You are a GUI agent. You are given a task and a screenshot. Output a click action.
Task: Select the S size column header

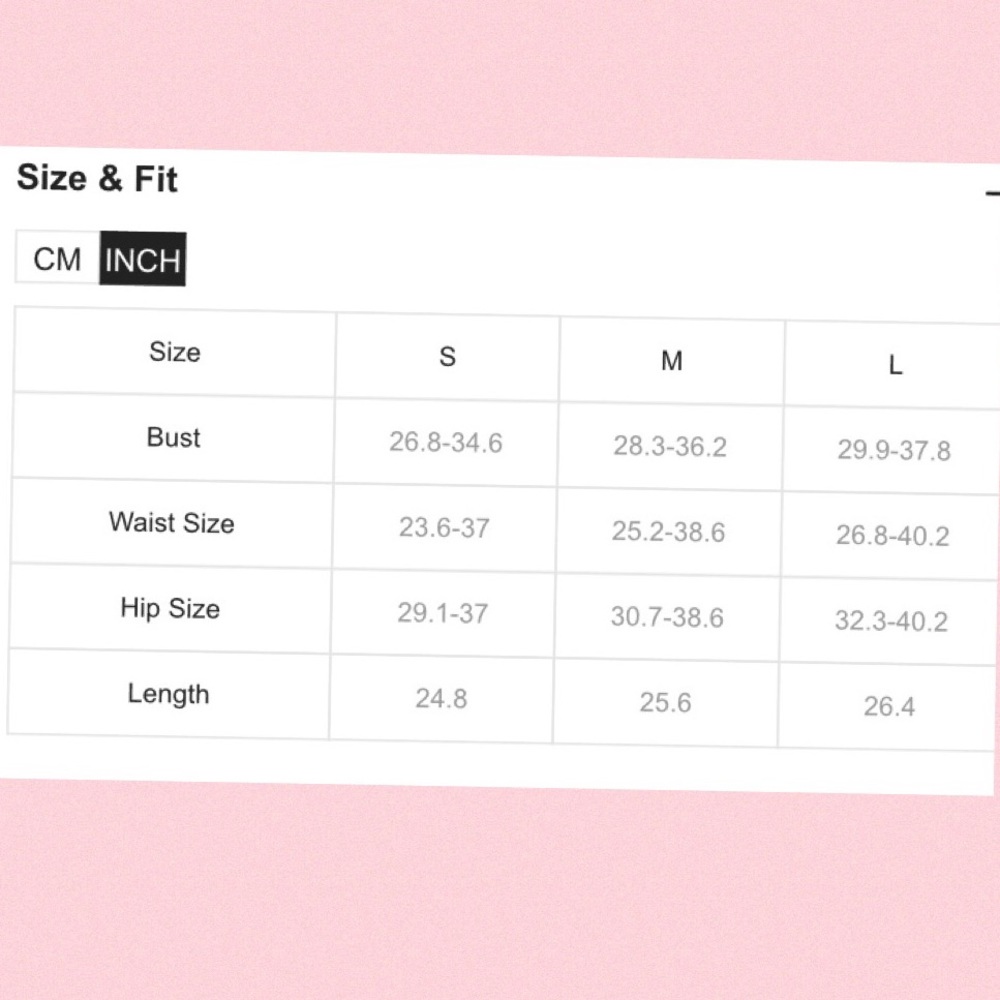pyautogui.click(x=447, y=357)
